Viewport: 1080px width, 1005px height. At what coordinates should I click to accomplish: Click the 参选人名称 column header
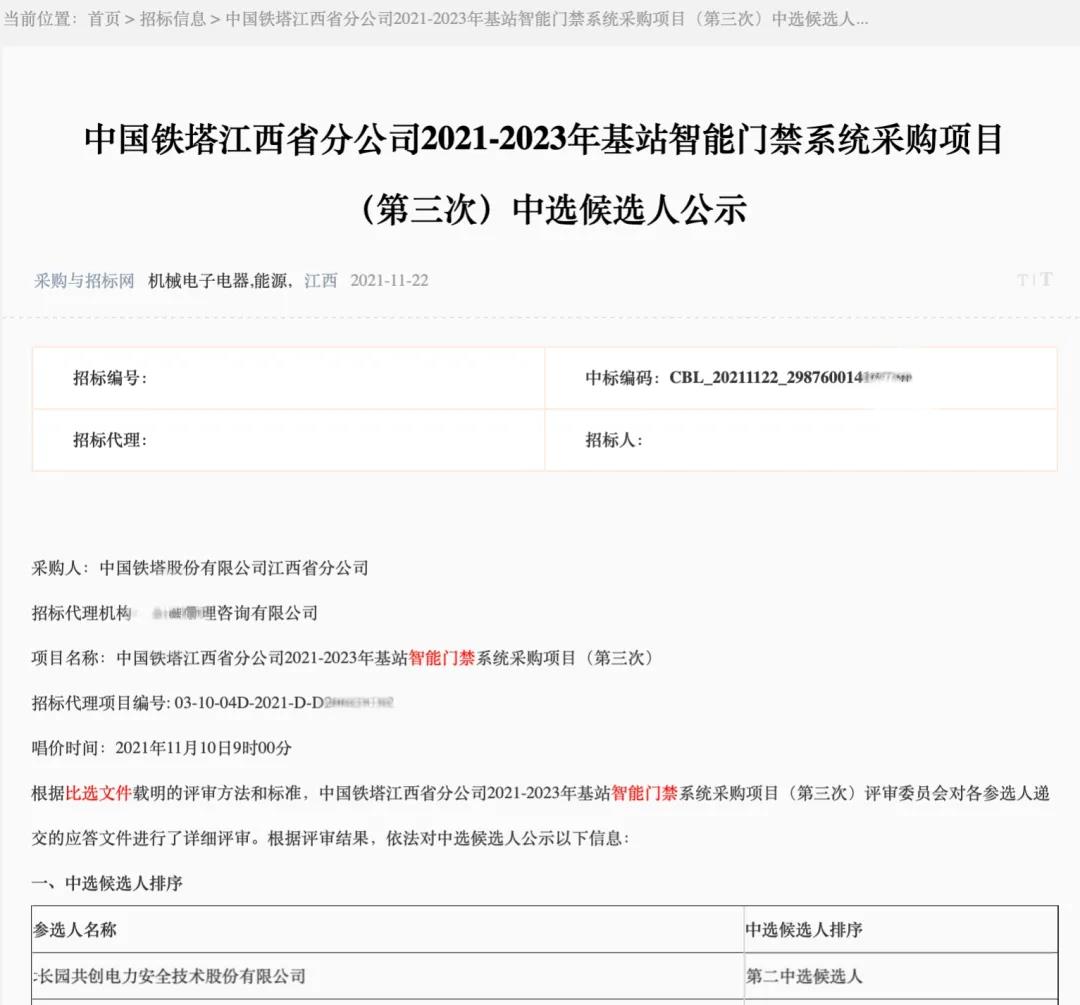click(x=75, y=930)
